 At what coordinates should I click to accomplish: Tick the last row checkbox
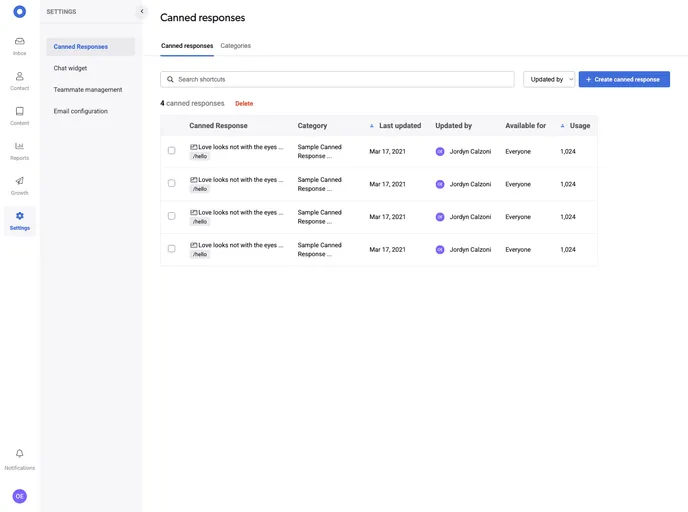(171, 248)
